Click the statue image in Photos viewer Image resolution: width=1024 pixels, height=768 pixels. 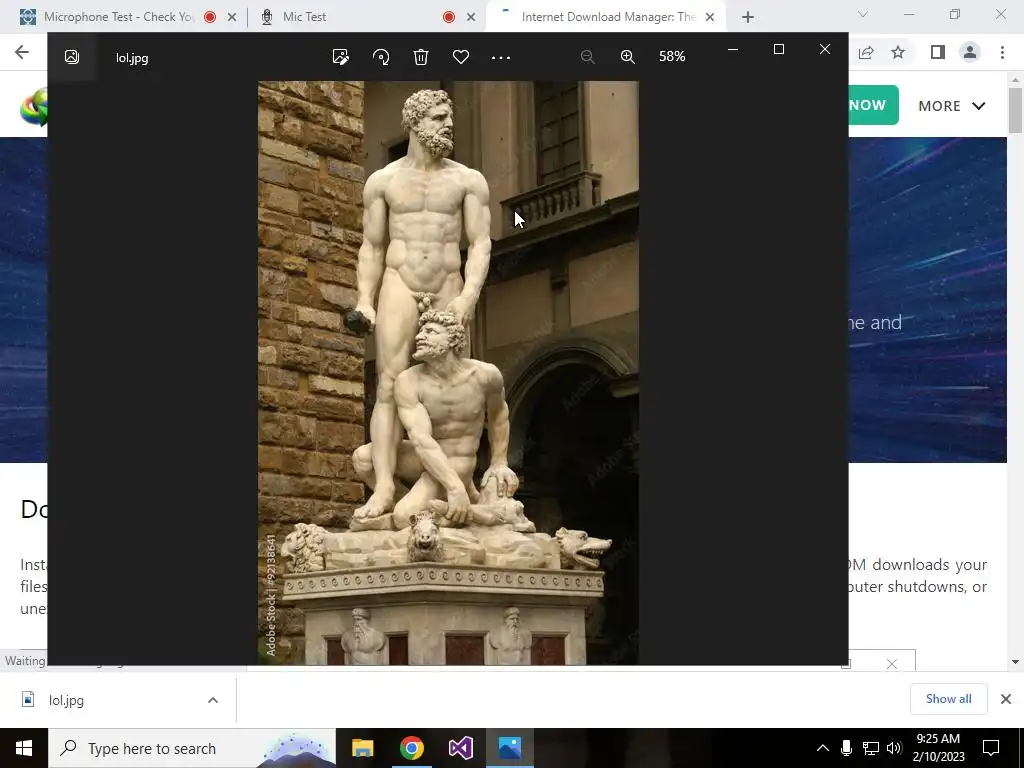[x=448, y=373]
